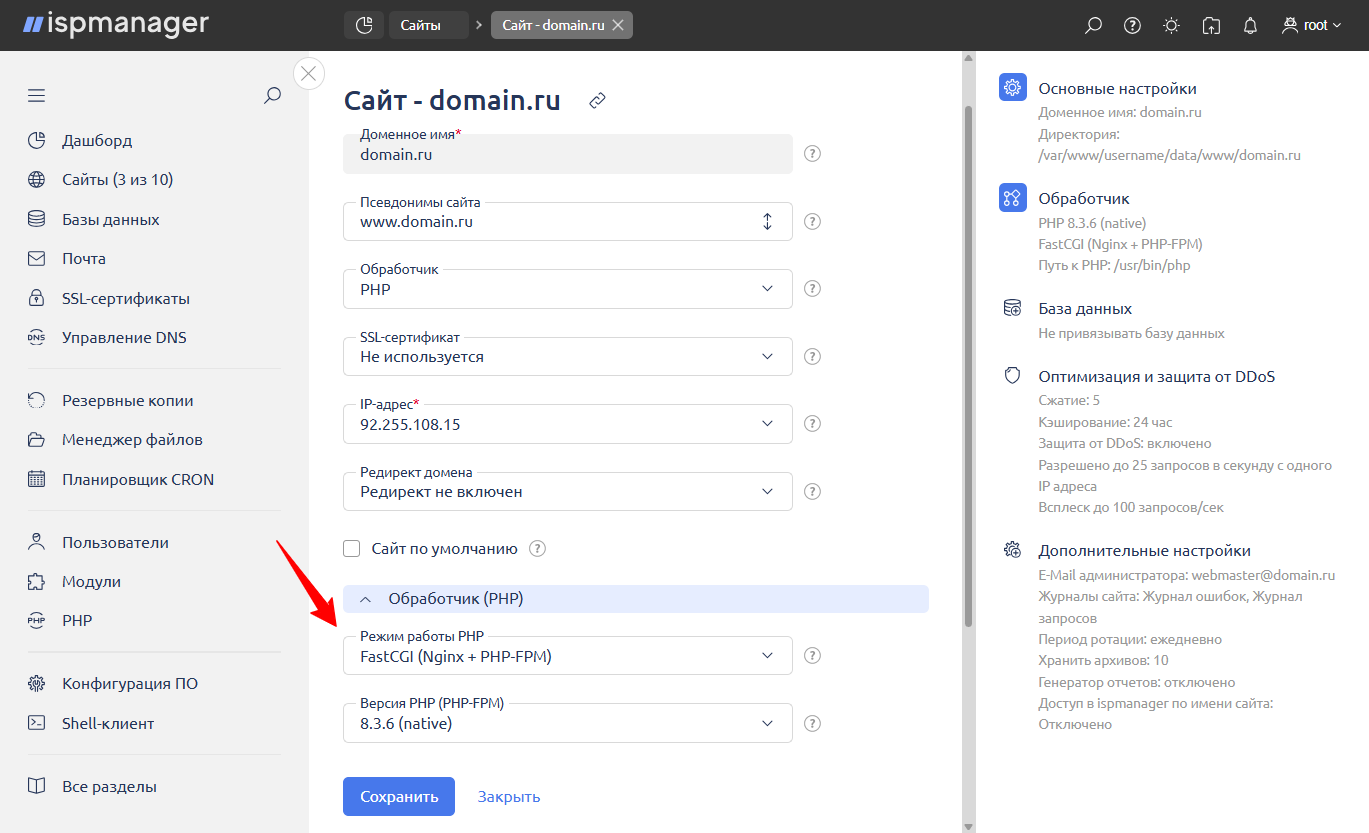Screen dimensions: 1369x833
Task: Click the form's vertical scrollbar thumb
Action: click(x=967, y=365)
